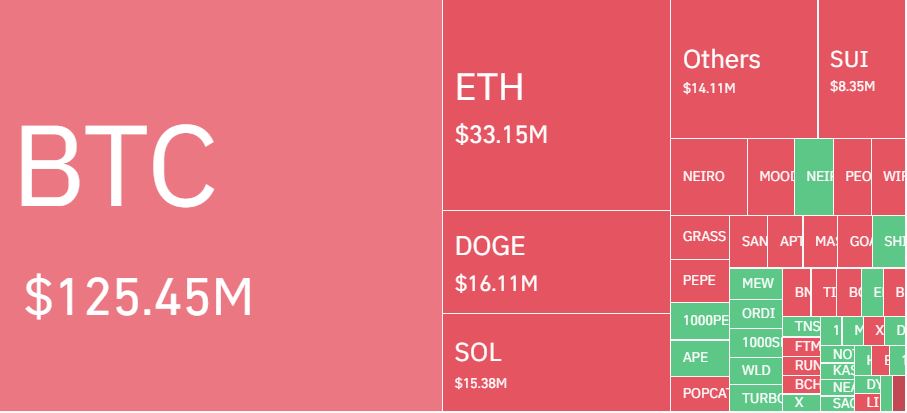Open the green ORDI tile
The image size is (907, 413).
[756, 314]
